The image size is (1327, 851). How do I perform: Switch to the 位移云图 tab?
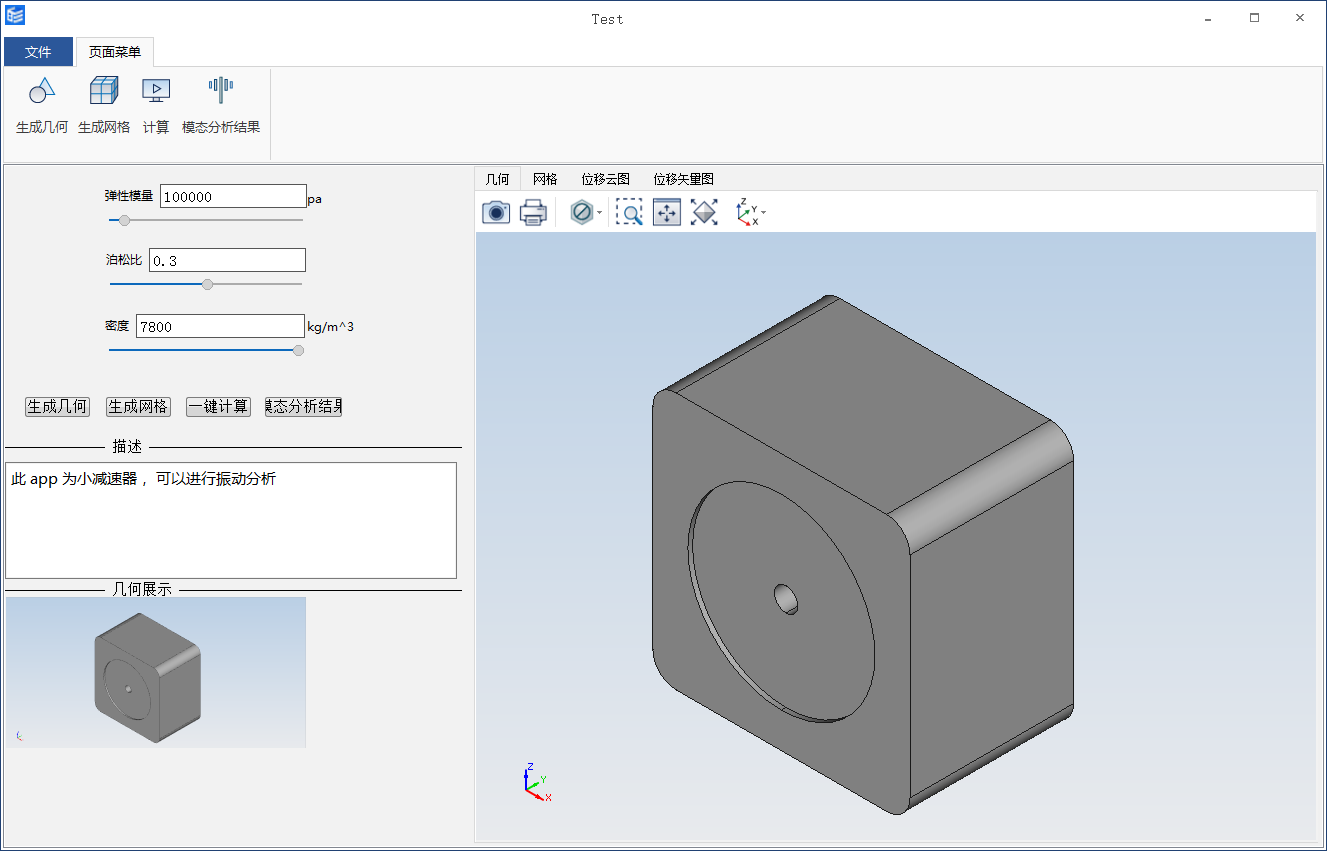pos(606,179)
